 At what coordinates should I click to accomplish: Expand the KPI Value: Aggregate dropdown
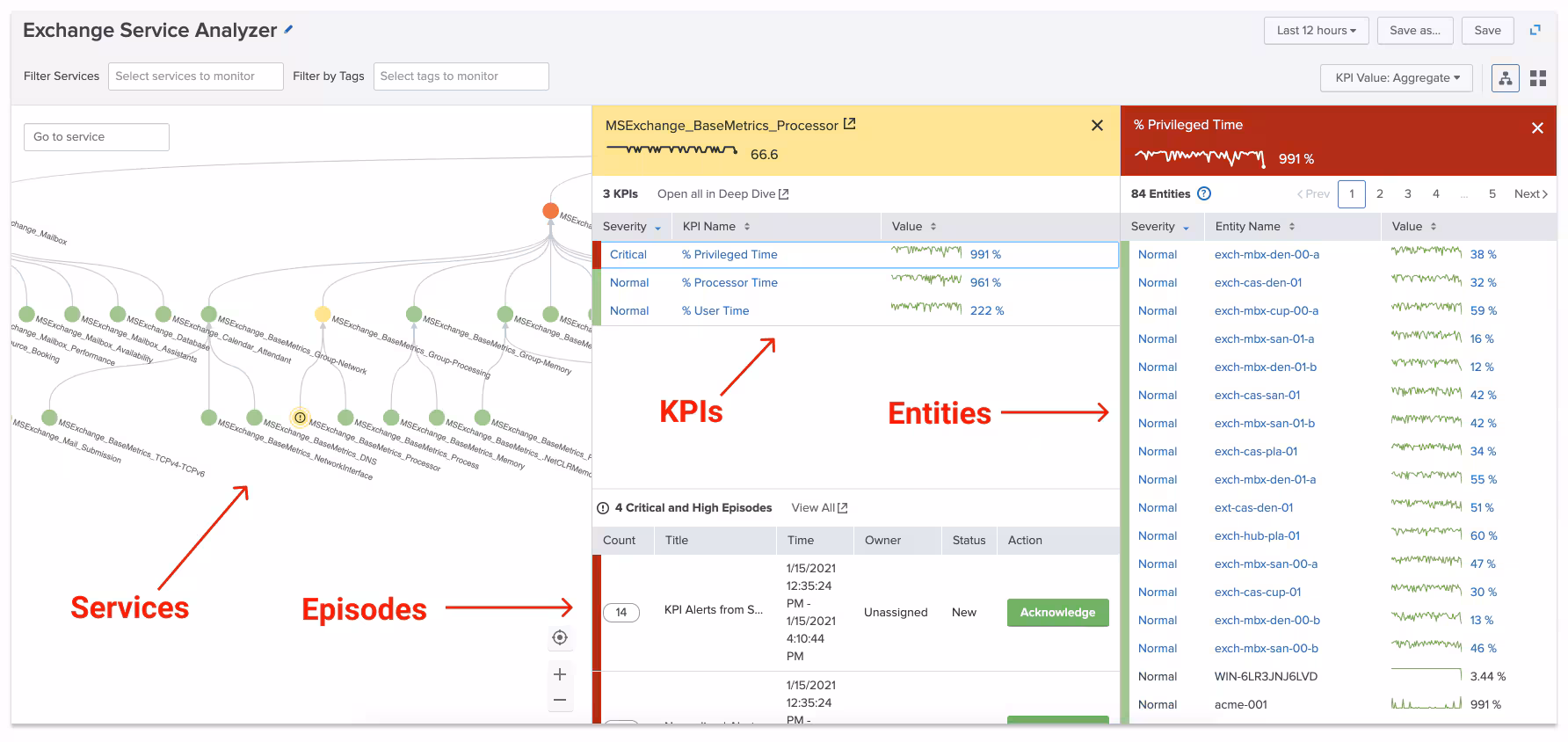point(1397,77)
